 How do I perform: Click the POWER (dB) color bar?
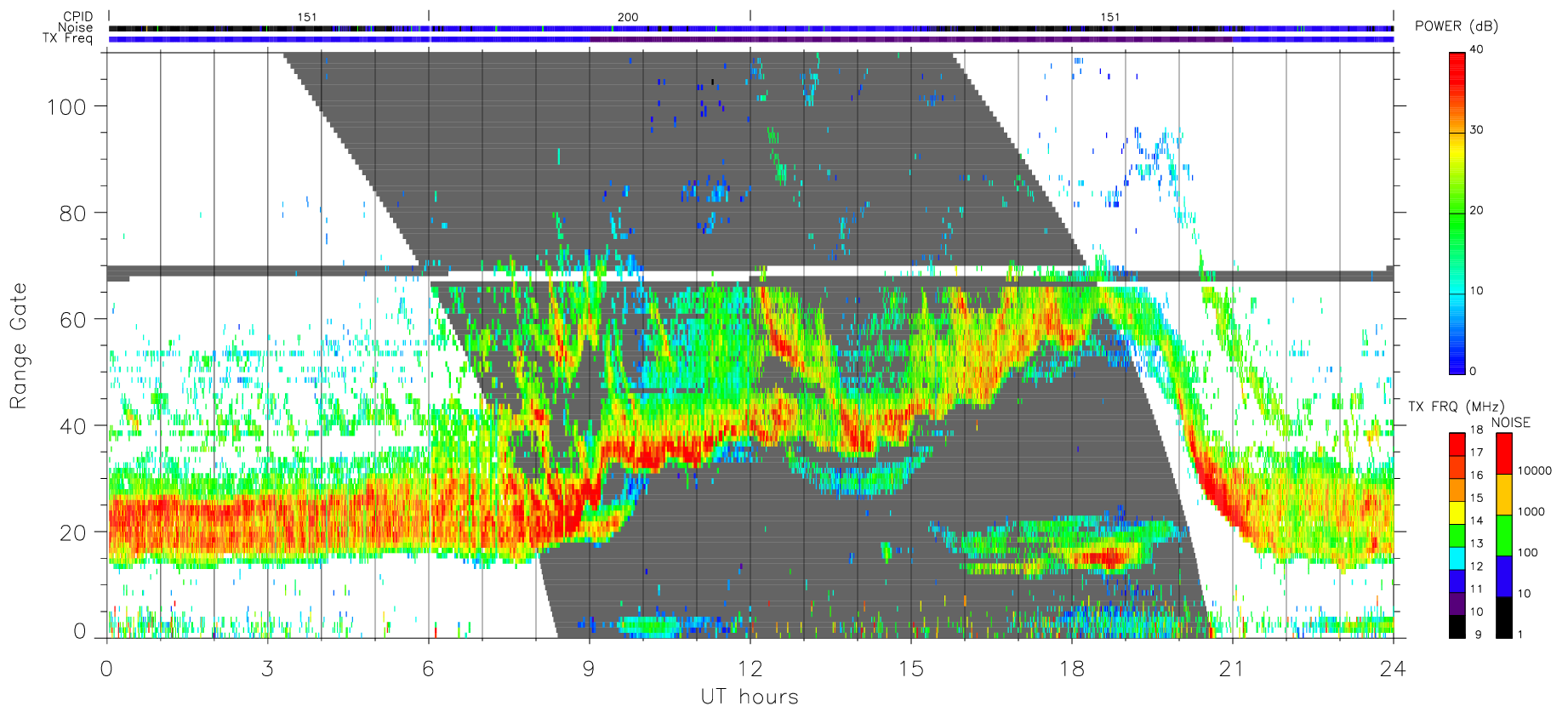pyautogui.click(x=1457, y=213)
